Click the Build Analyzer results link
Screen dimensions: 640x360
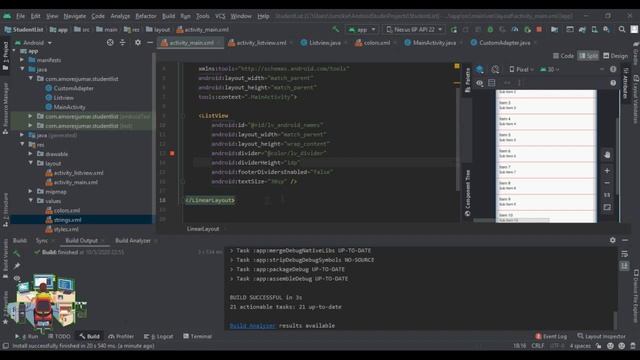(x=252, y=325)
